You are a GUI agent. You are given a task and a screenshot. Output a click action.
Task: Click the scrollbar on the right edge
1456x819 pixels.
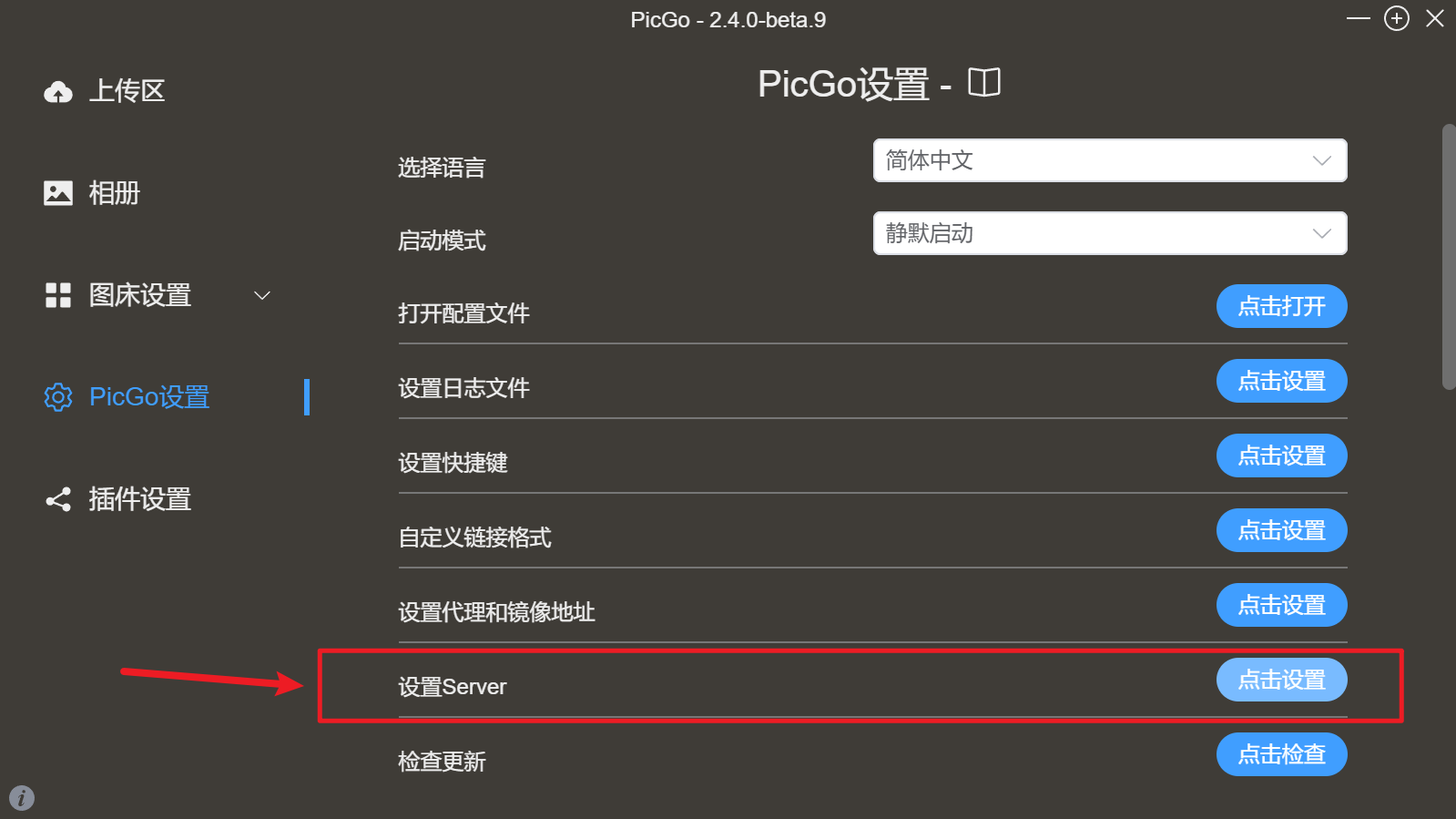click(x=1448, y=255)
